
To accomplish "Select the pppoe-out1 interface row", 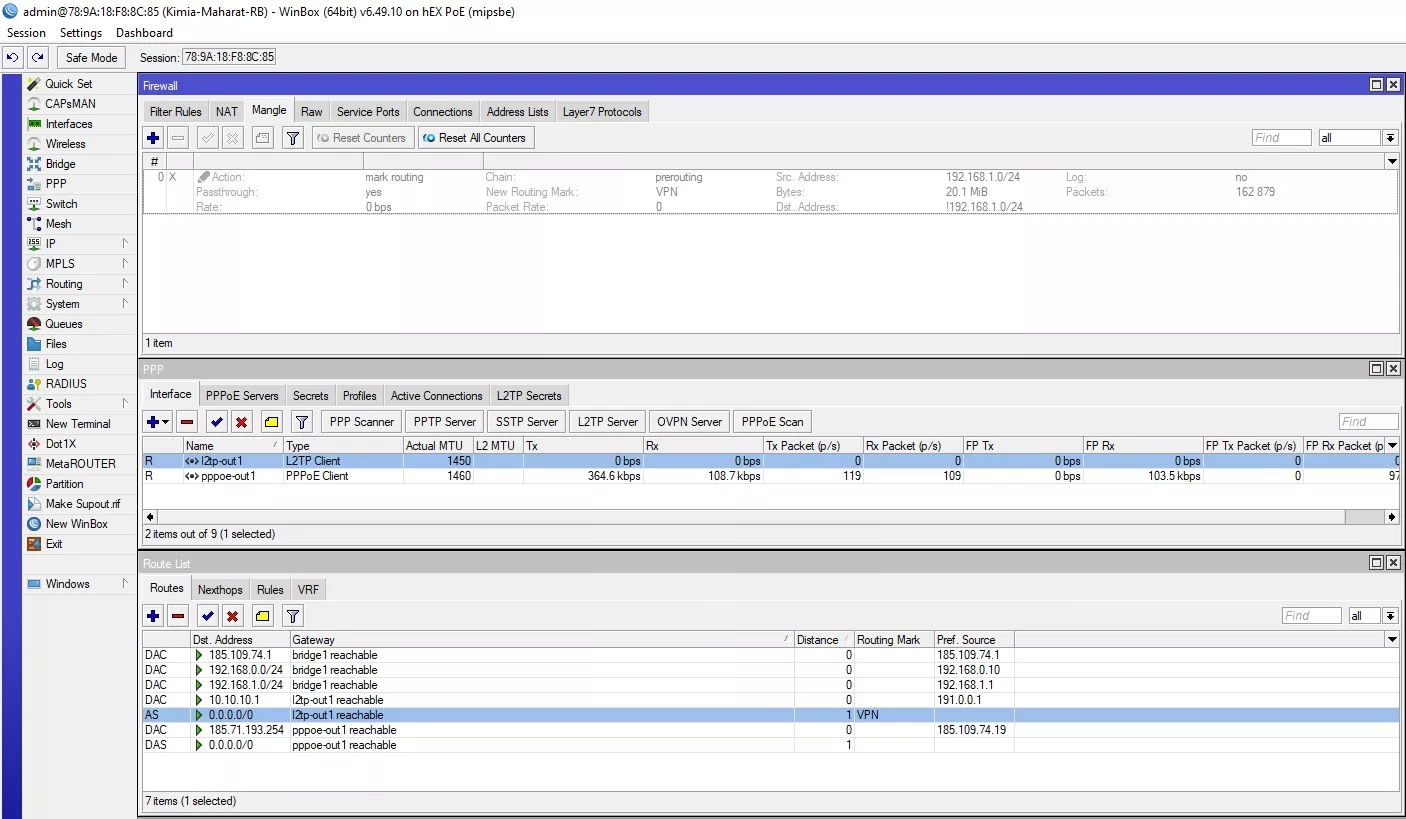I will point(771,476).
